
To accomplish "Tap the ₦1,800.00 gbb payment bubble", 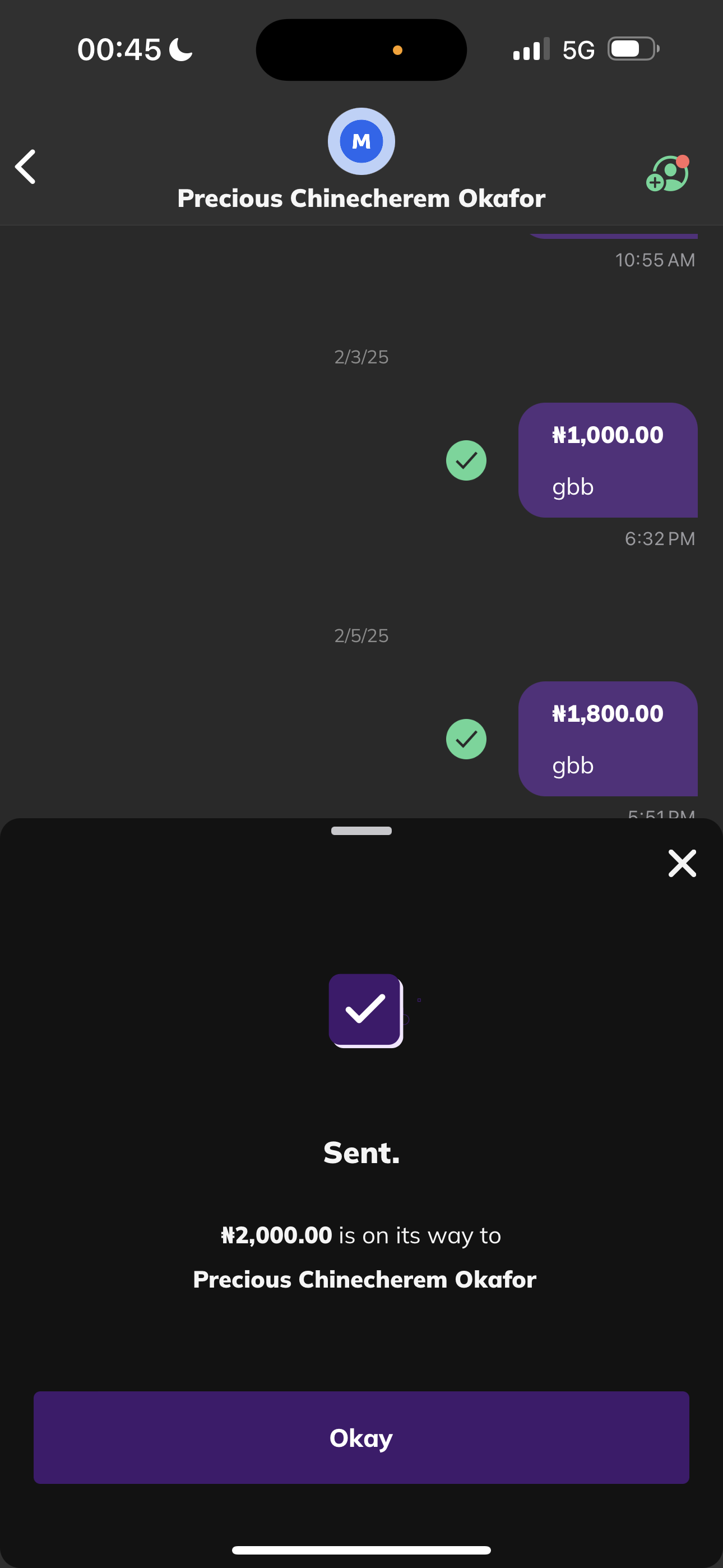I will click(x=608, y=739).
